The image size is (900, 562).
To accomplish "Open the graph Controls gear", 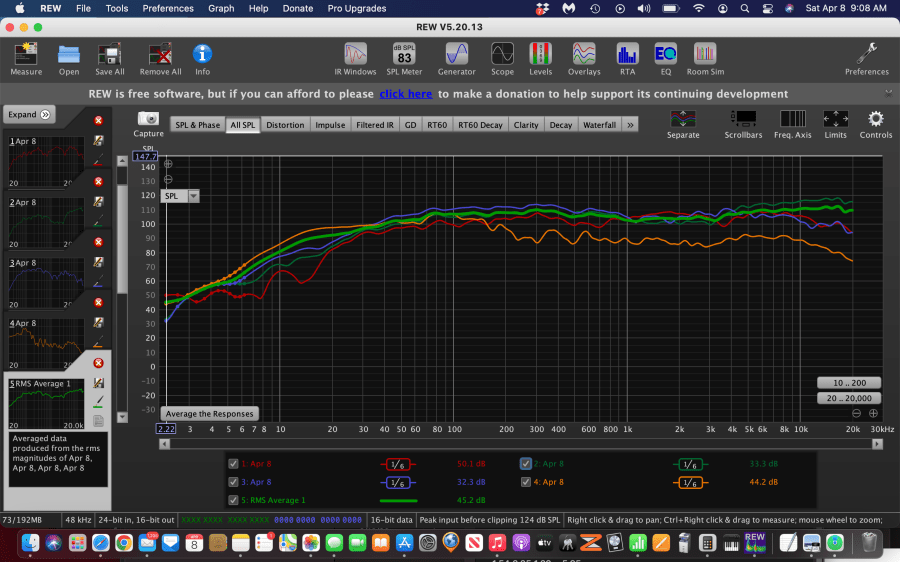I will (875, 125).
